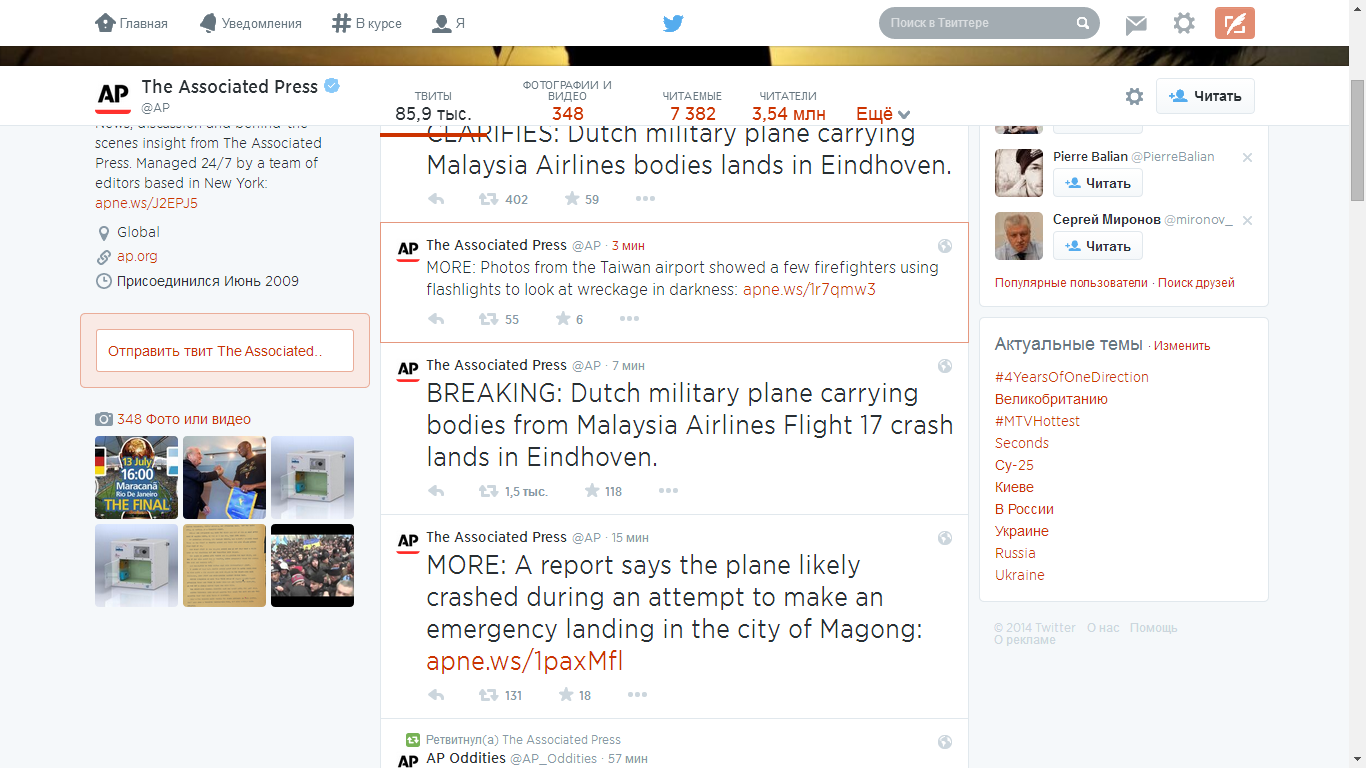Favorite the Magong emergency landing tweet
This screenshot has width=1366, height=768.
pos(566,695)
